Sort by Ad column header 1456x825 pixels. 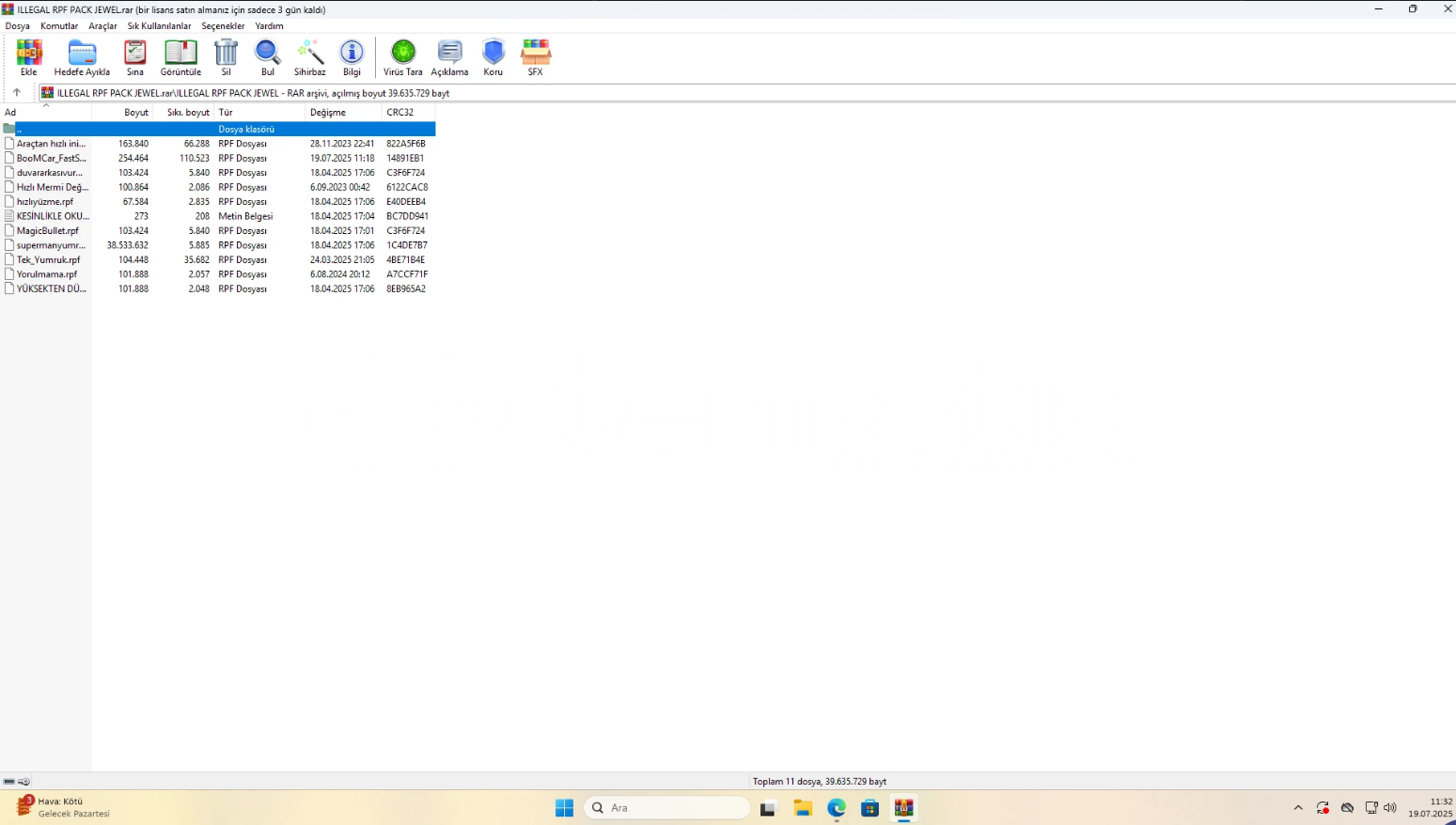click(x=46, y=113)
